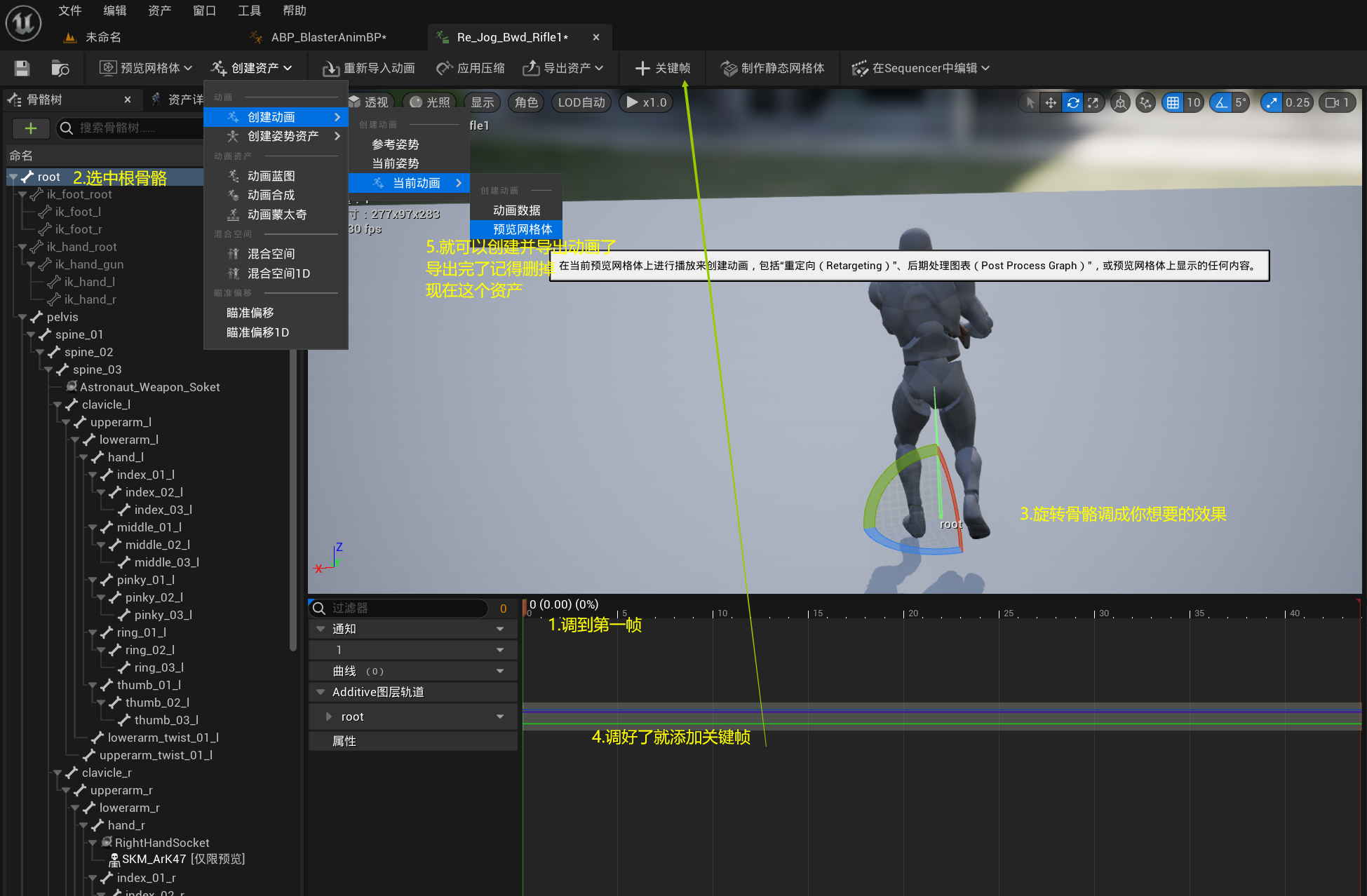Choose Preview Mesh in Current Animation submenu
Screen dimensions: 1367x896
516,229
